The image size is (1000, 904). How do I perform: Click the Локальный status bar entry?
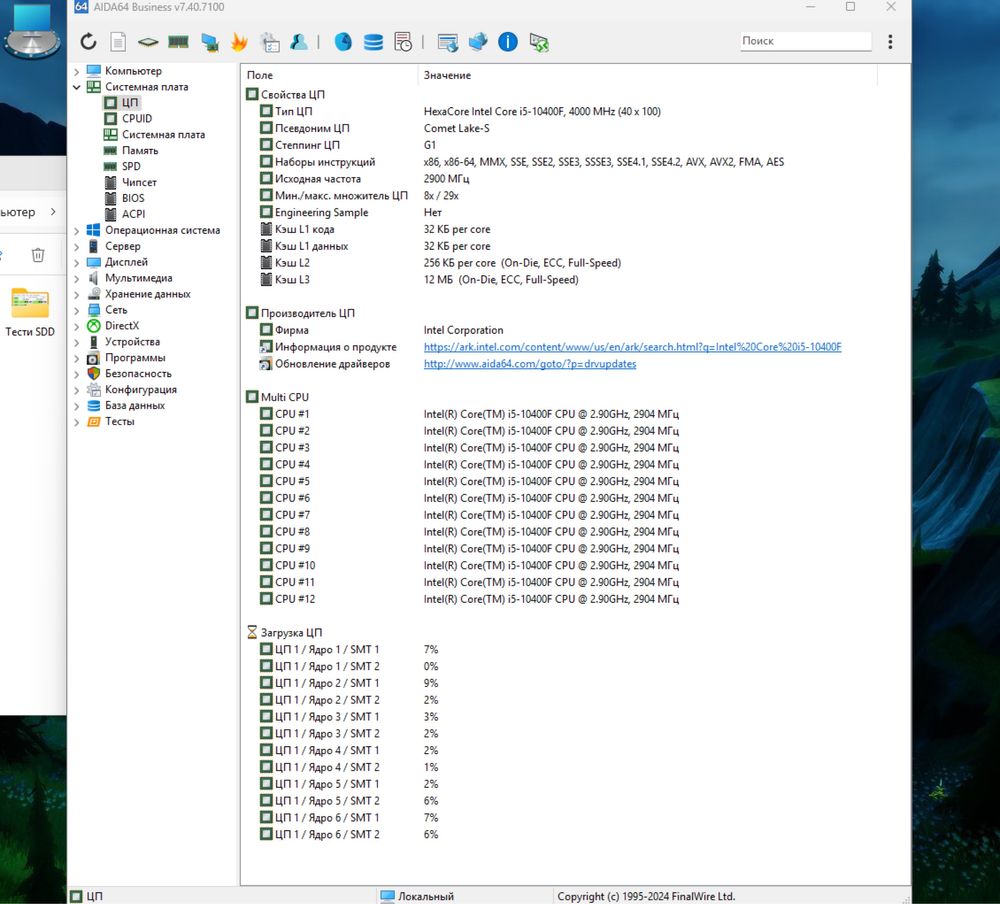point(418,896)
